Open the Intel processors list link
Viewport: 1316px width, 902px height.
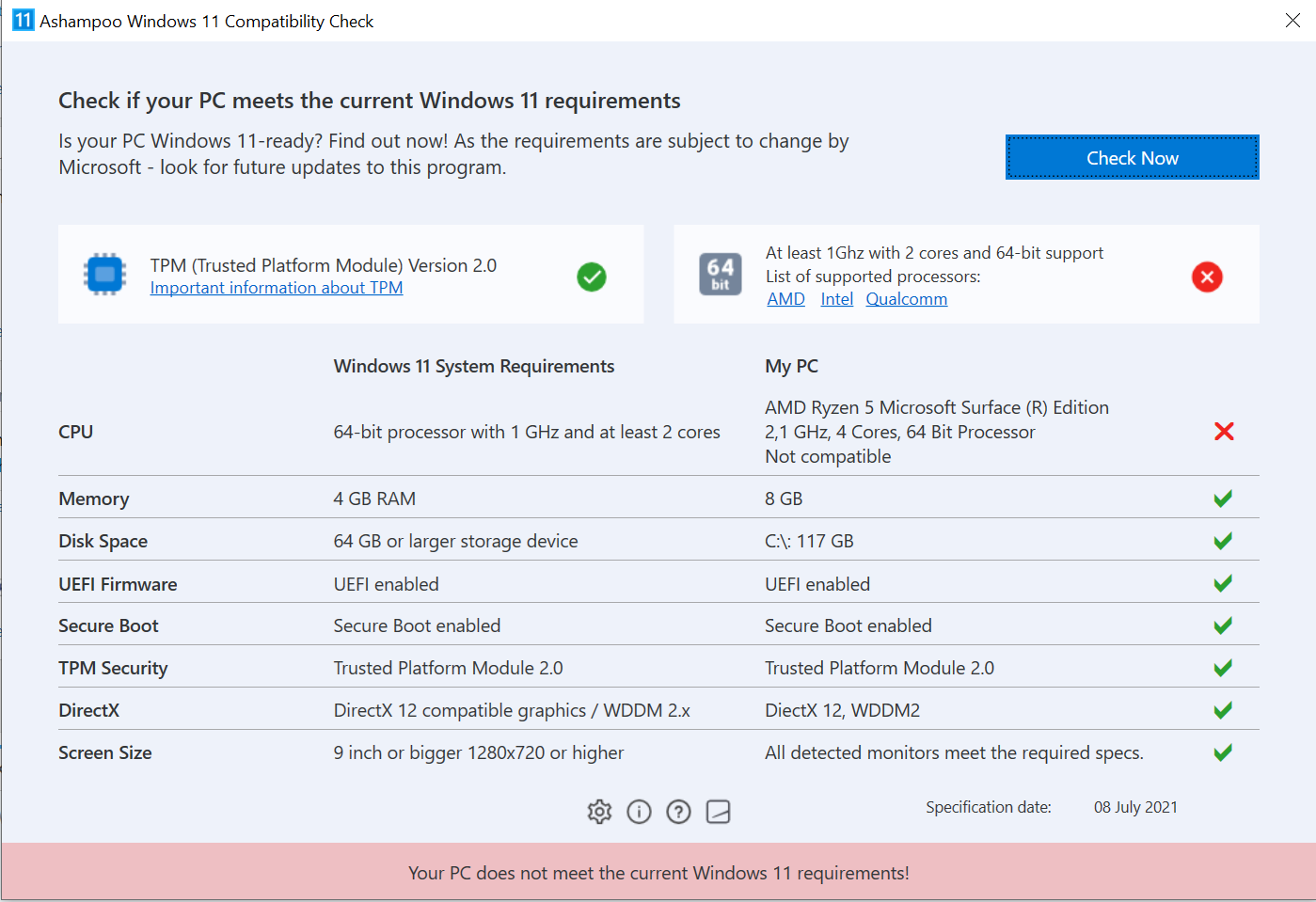pyautogui.click(x=836, y=299)
